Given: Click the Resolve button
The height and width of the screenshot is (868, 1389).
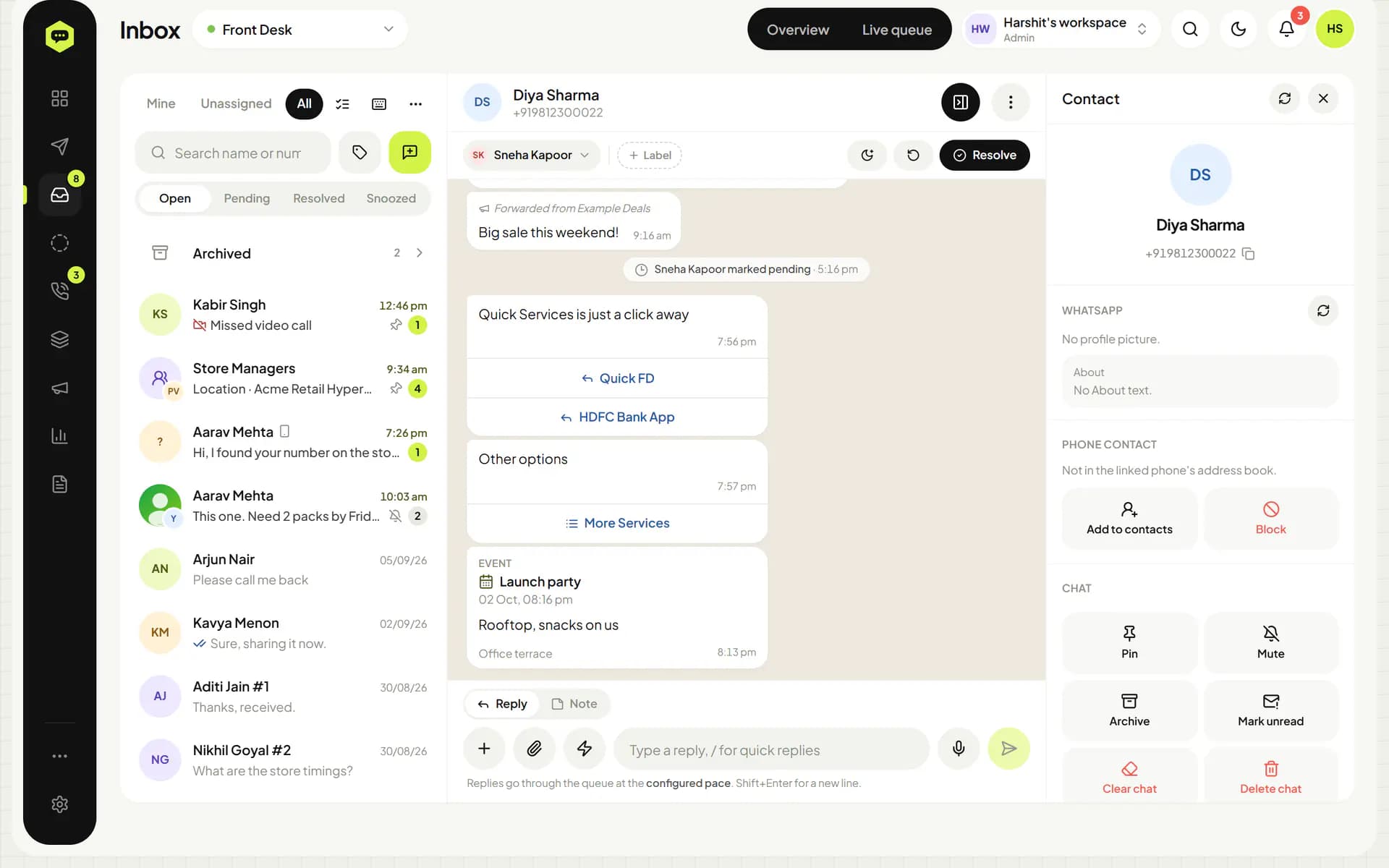Looking at the screenshot, I should coord(984,155).
